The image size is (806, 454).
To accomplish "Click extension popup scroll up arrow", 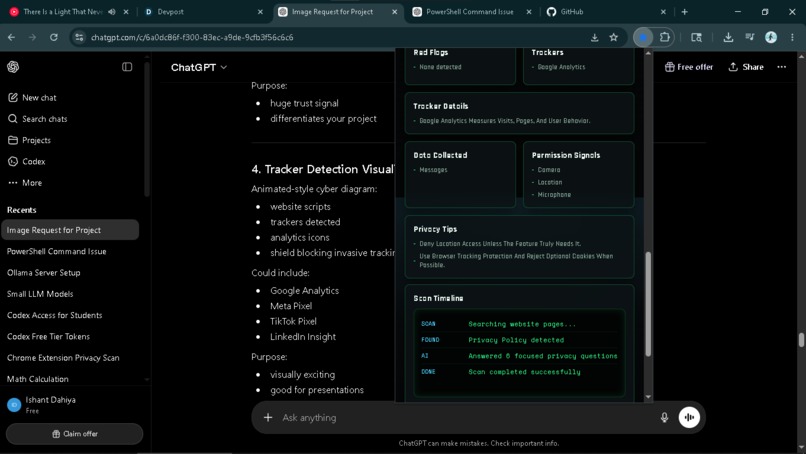I will [x=648, y=53].
